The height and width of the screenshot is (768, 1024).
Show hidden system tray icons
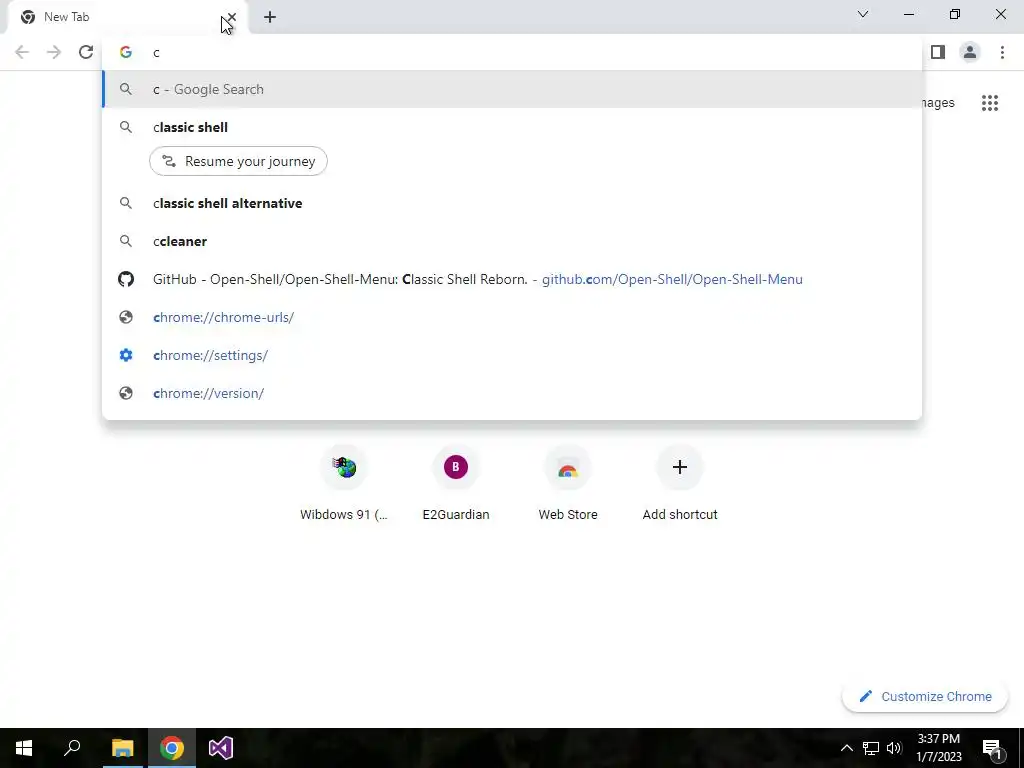tap(846, 748)
